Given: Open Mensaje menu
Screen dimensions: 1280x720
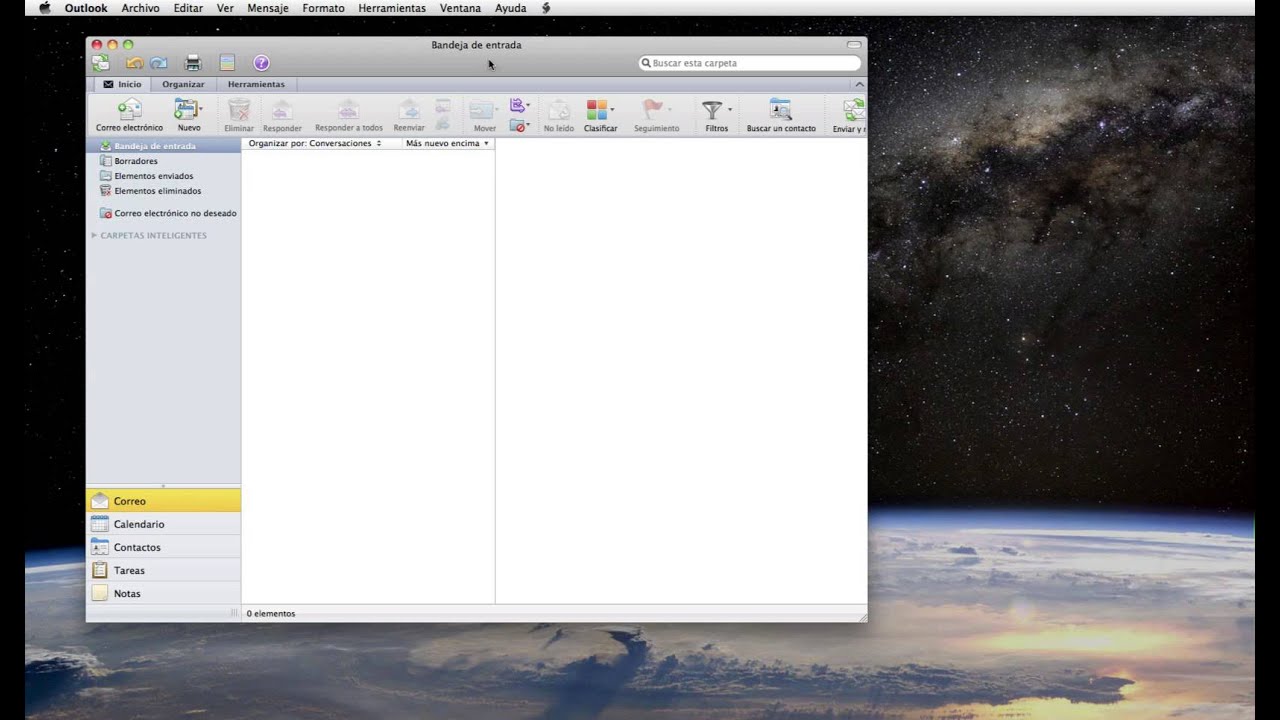Looking at the screenshot, I should (268, 8).
